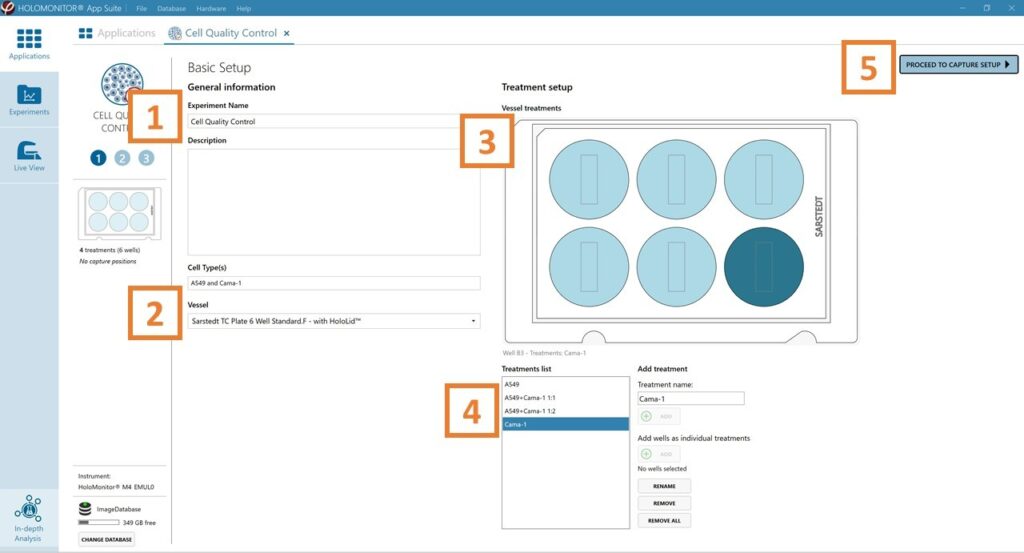Select A549+Cama-1 1:2 in treatments list
Image resolution: width=1024 pixels, height=553 pixels.
pos(566,411)
